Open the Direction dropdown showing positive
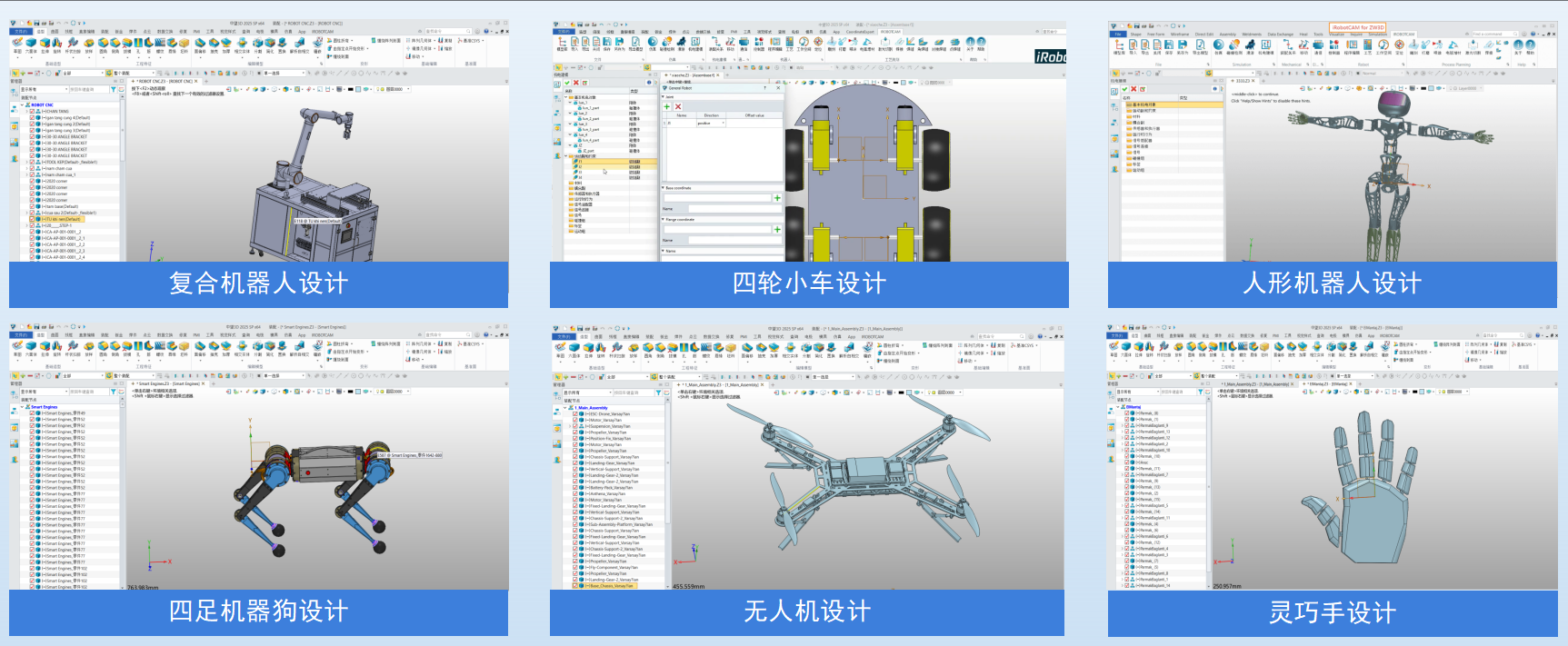Screen dimensions: 1568x646 click(x=724, y=123)
